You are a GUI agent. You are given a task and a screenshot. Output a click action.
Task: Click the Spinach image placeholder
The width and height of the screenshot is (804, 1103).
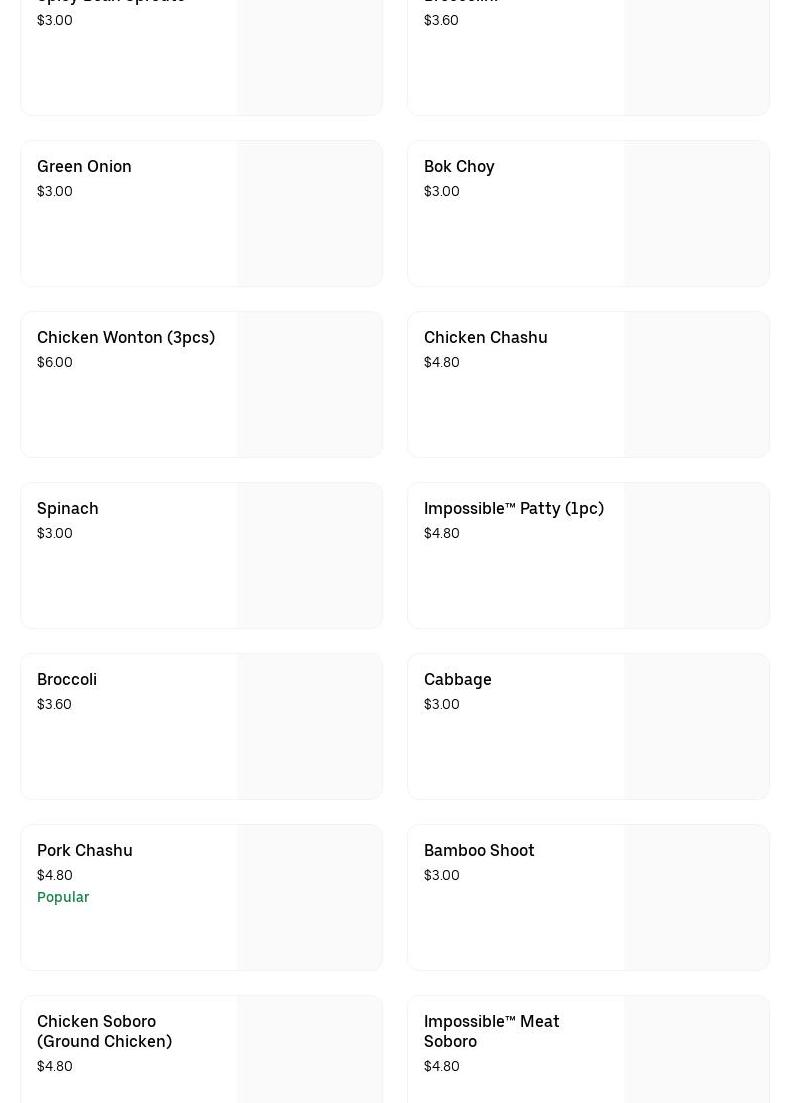pyautogui.click(x=309, y=555)
